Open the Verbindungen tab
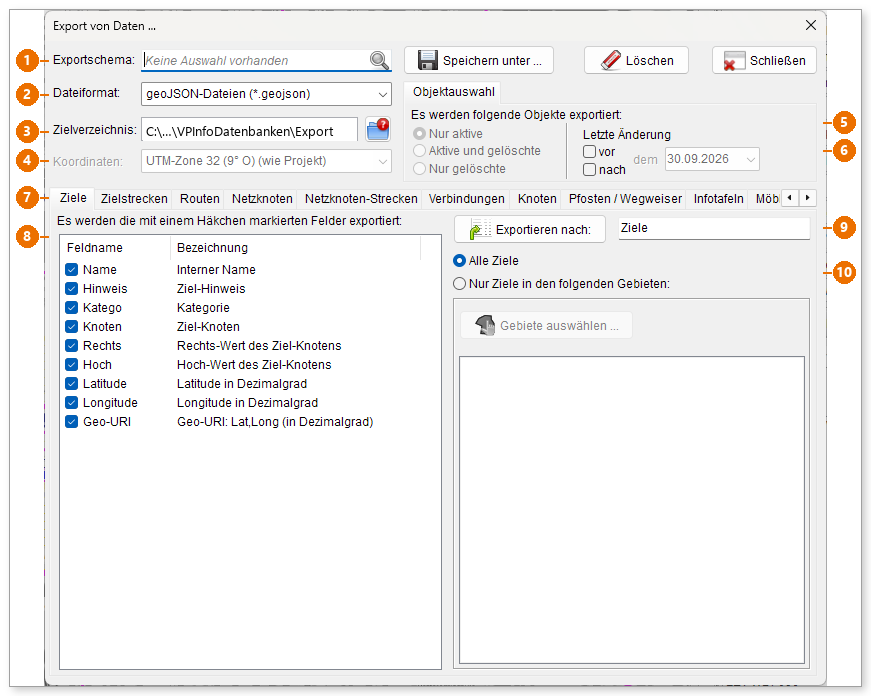 [x=467, y=199]
